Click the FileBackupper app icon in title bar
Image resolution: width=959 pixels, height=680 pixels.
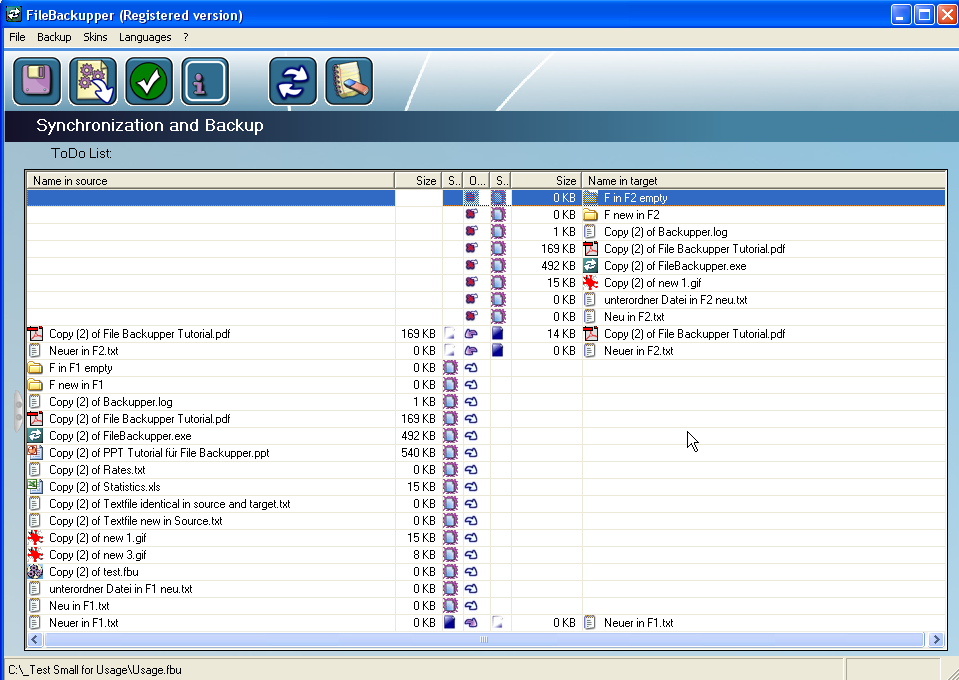point(14,14)
